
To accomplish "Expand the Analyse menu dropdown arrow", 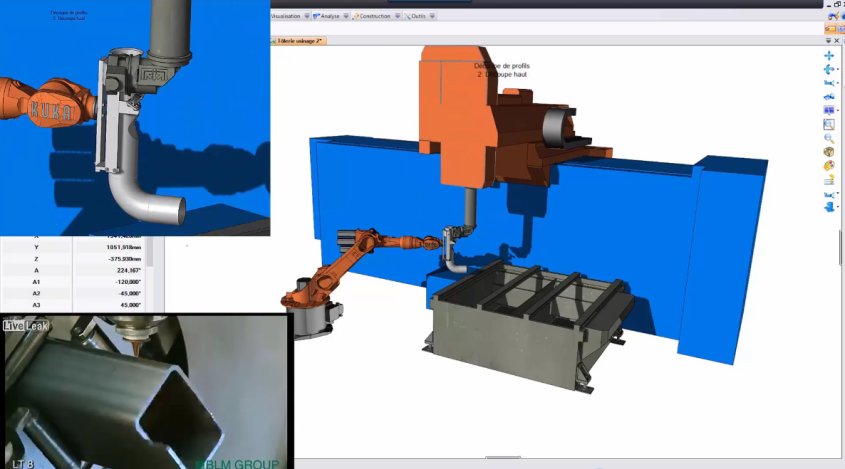I will [346, 16].
